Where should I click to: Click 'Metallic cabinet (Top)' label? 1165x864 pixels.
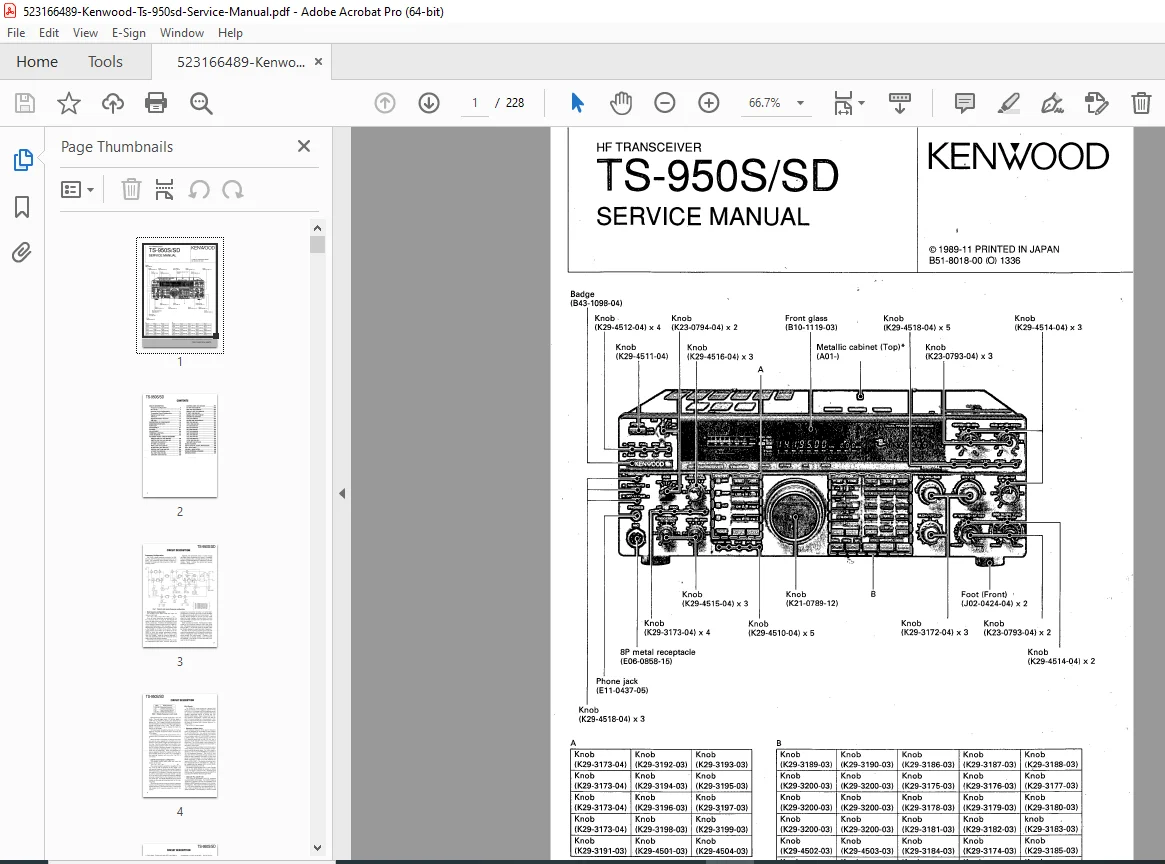click(x=860, y=347)
